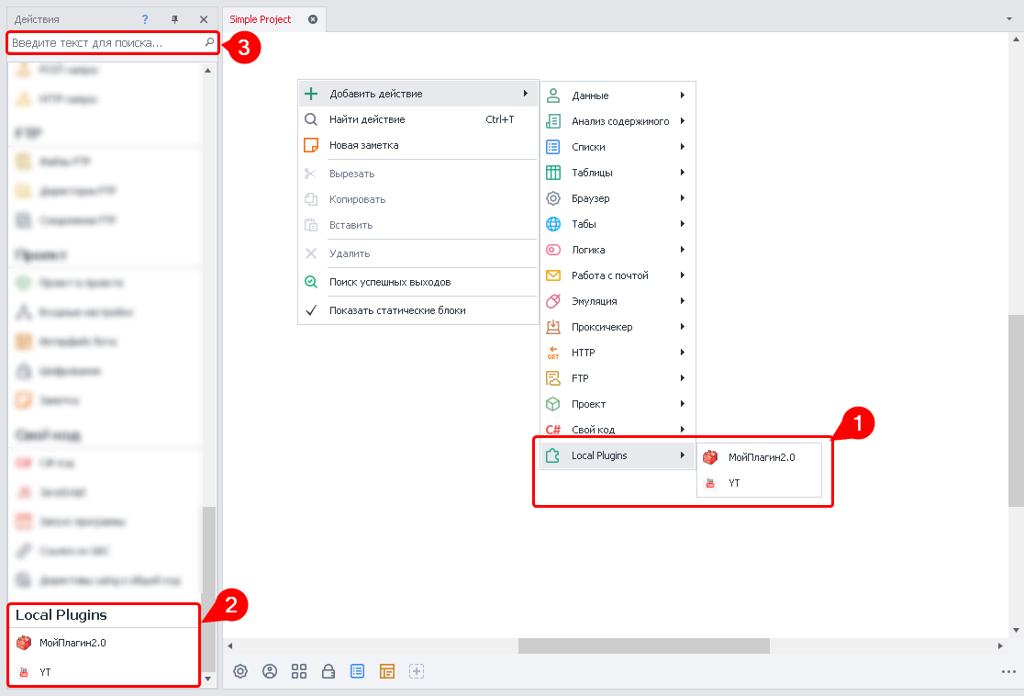Click the magnifier icon in the search box
The width and height of the screenshot is (1024, 696).
(x=209, y=43)
